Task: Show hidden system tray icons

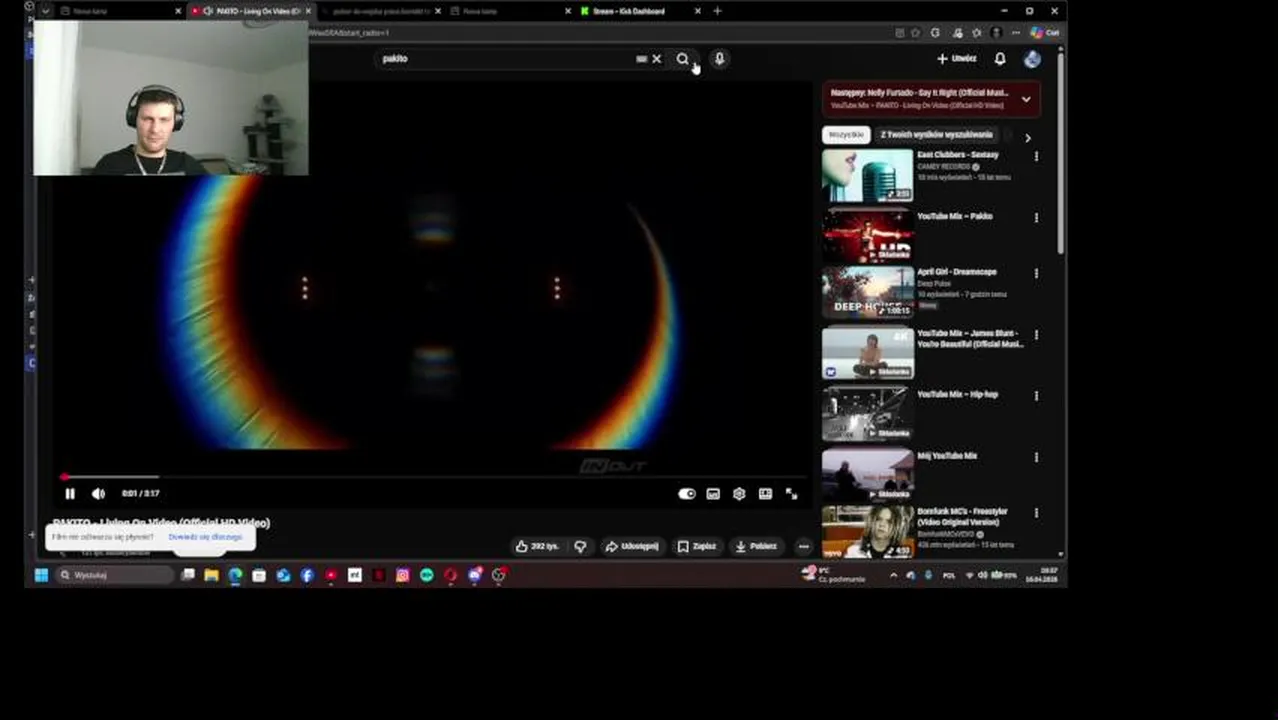Action: tap(893, 575)
